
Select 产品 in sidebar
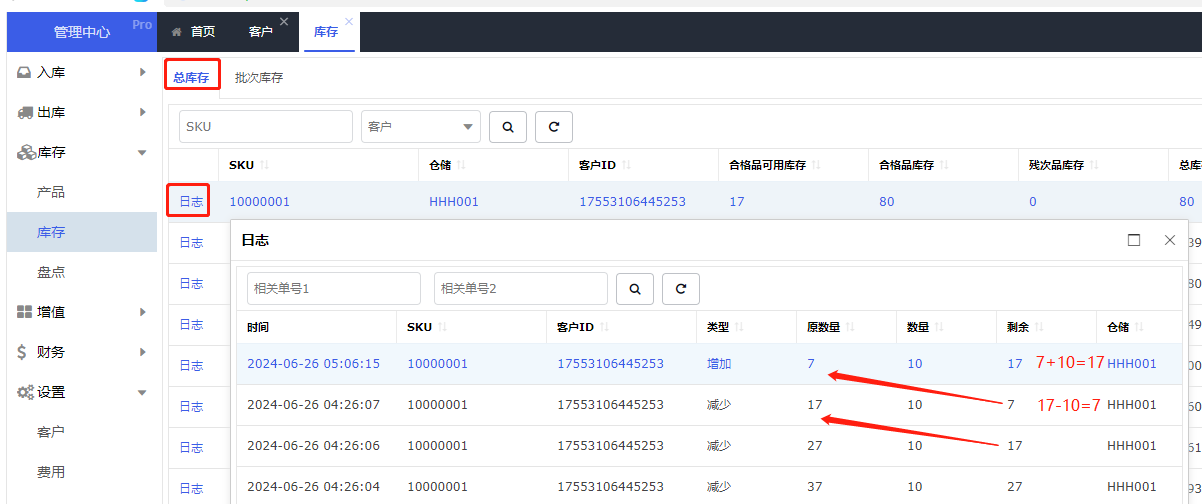(51, 192)
